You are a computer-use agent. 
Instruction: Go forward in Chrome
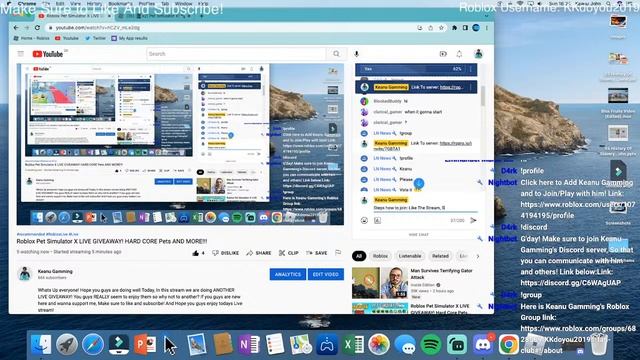coord(27,28)
